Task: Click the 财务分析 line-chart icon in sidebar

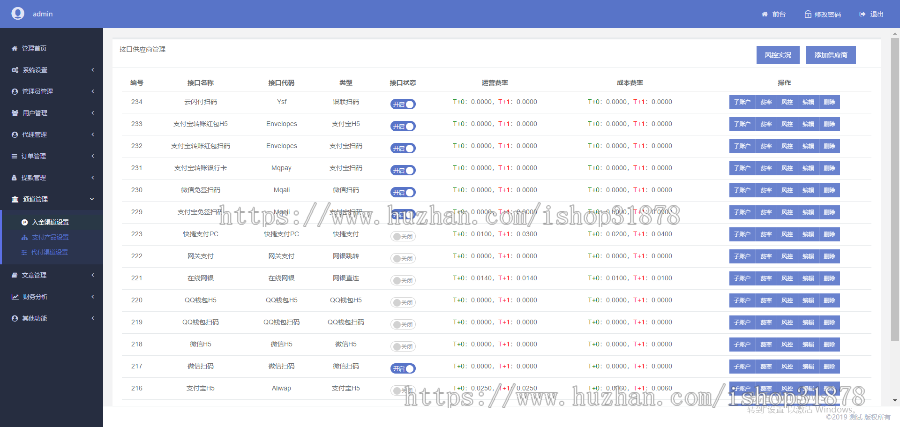Action: 14,297
